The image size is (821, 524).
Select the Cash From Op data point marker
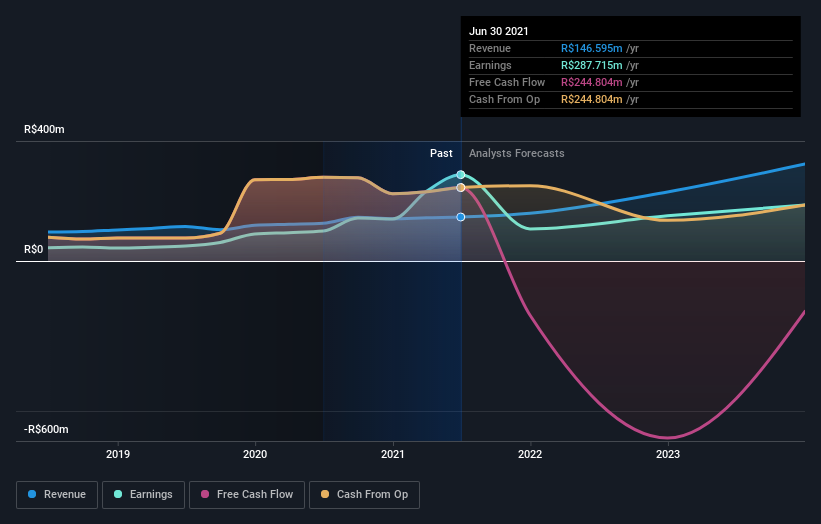tap(461, 187)
